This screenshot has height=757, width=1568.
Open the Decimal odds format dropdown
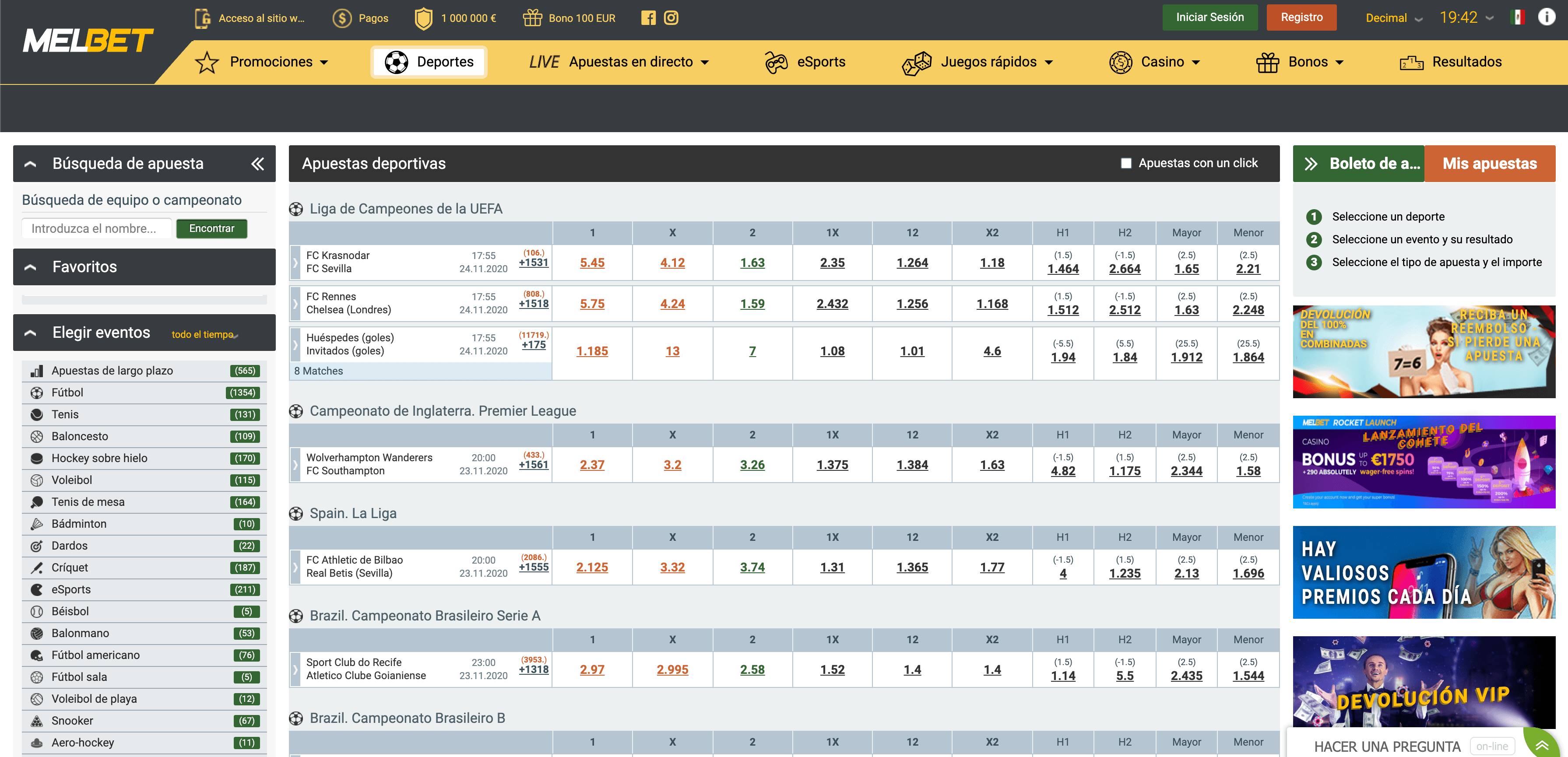[x=1395, y=18]
